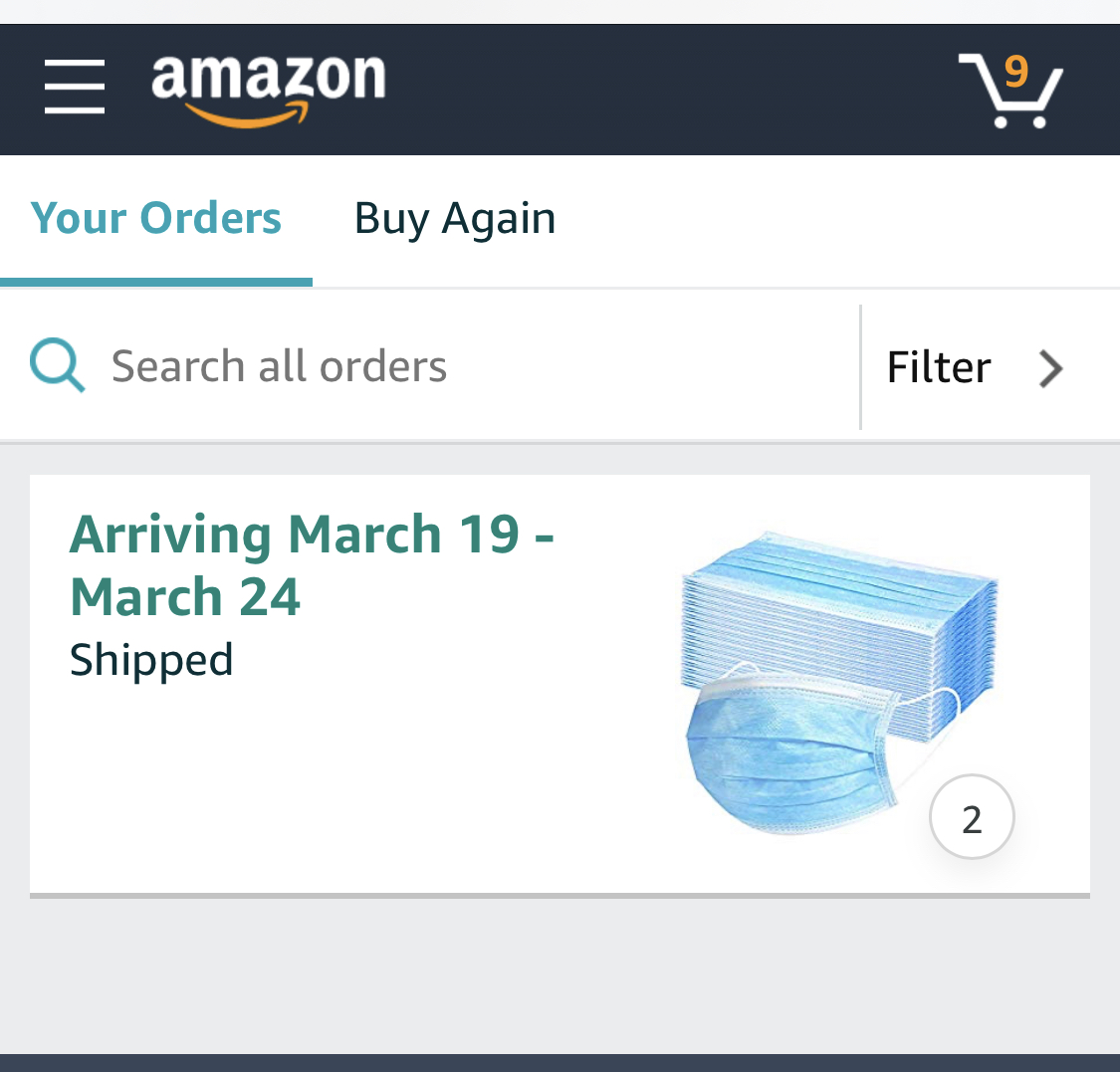1120x1072 pixels.
Task: Open the Filter options label
Action: pos(938,367)
